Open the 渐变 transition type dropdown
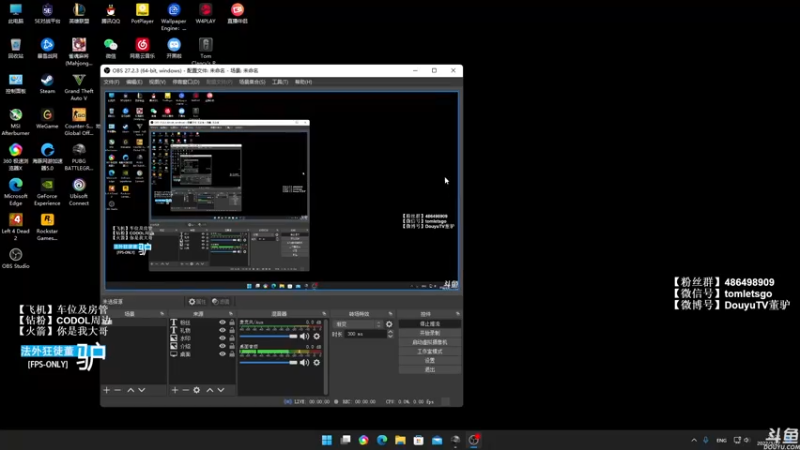 pos(358,324)
